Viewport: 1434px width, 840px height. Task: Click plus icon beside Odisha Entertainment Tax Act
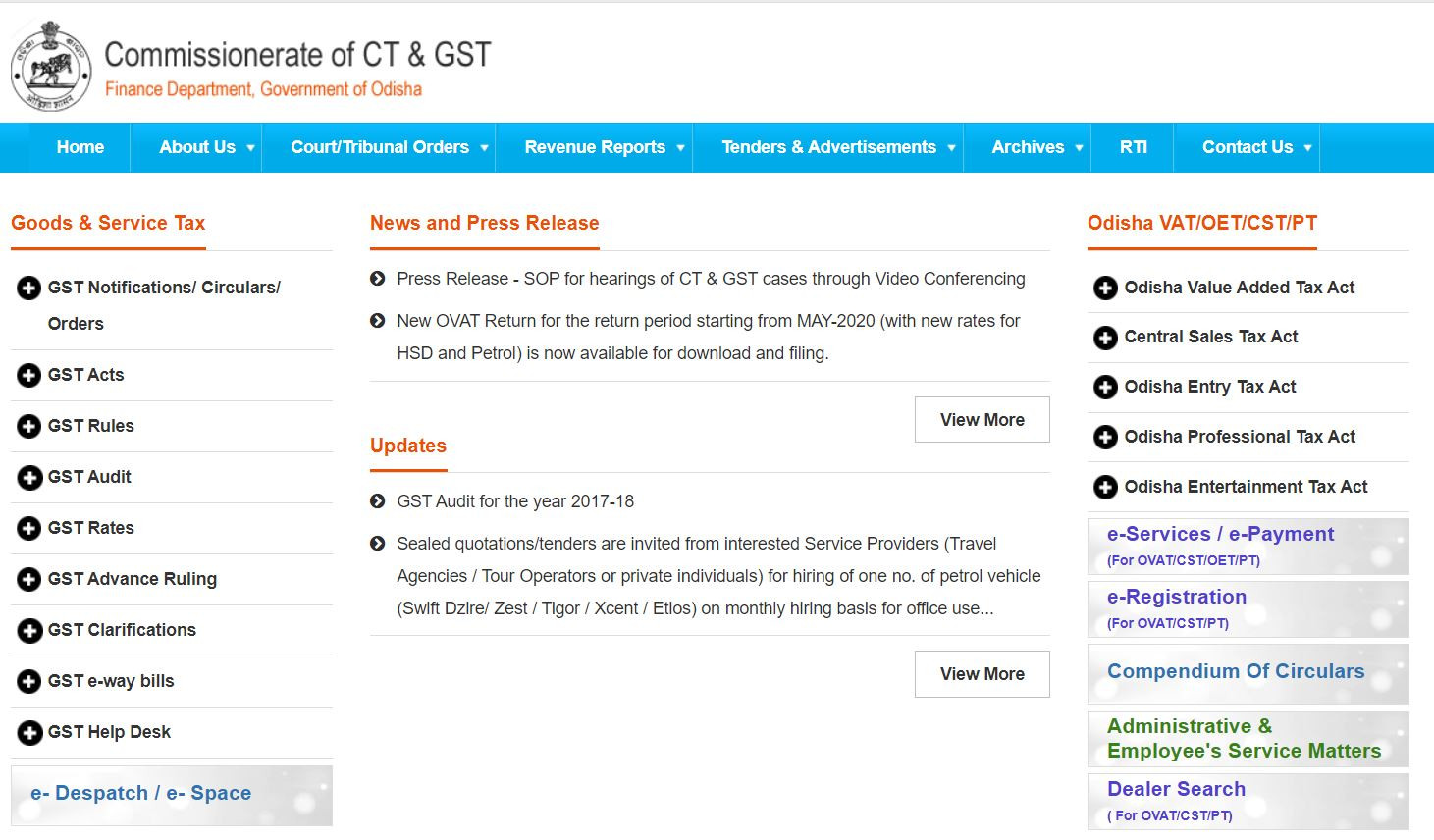click(x=1105, y=488)
